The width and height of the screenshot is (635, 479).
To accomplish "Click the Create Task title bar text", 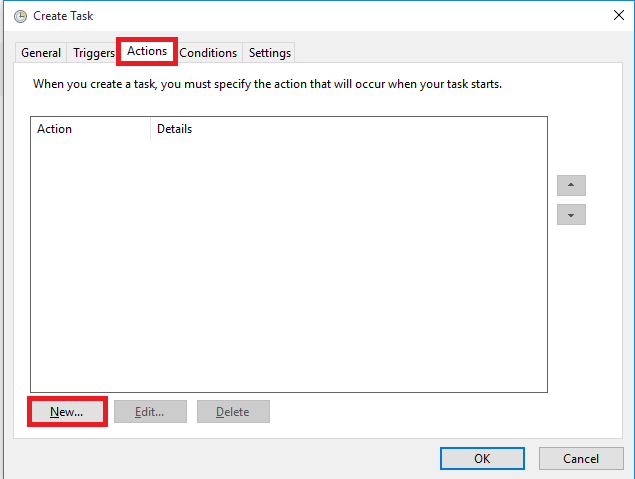I will 63,16.
